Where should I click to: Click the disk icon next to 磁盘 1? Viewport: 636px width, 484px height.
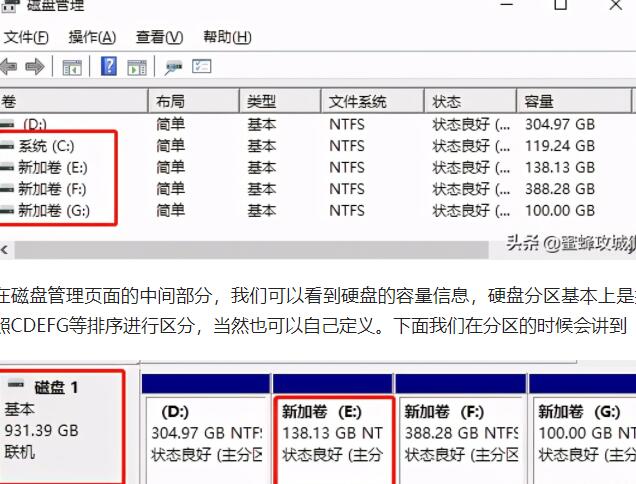tap(16, 384)
